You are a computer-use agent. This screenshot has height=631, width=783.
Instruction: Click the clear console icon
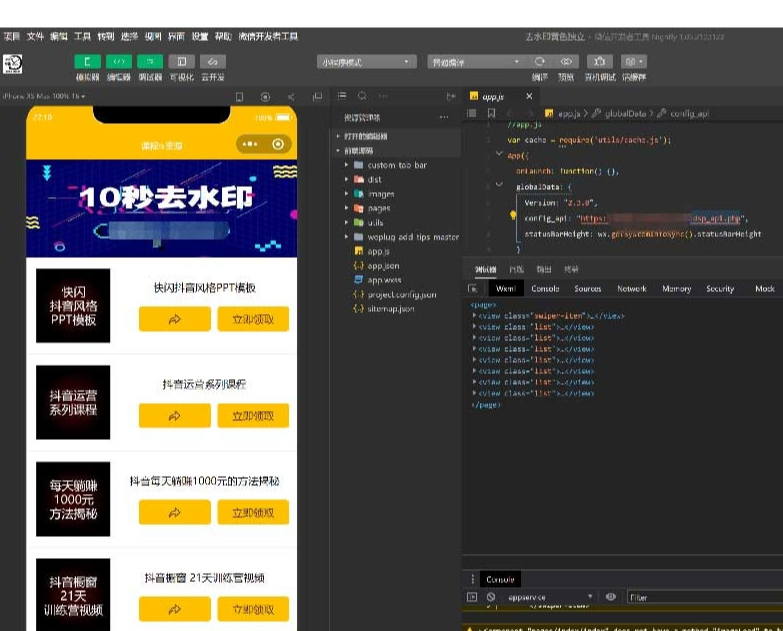click(x=491, y=597)
